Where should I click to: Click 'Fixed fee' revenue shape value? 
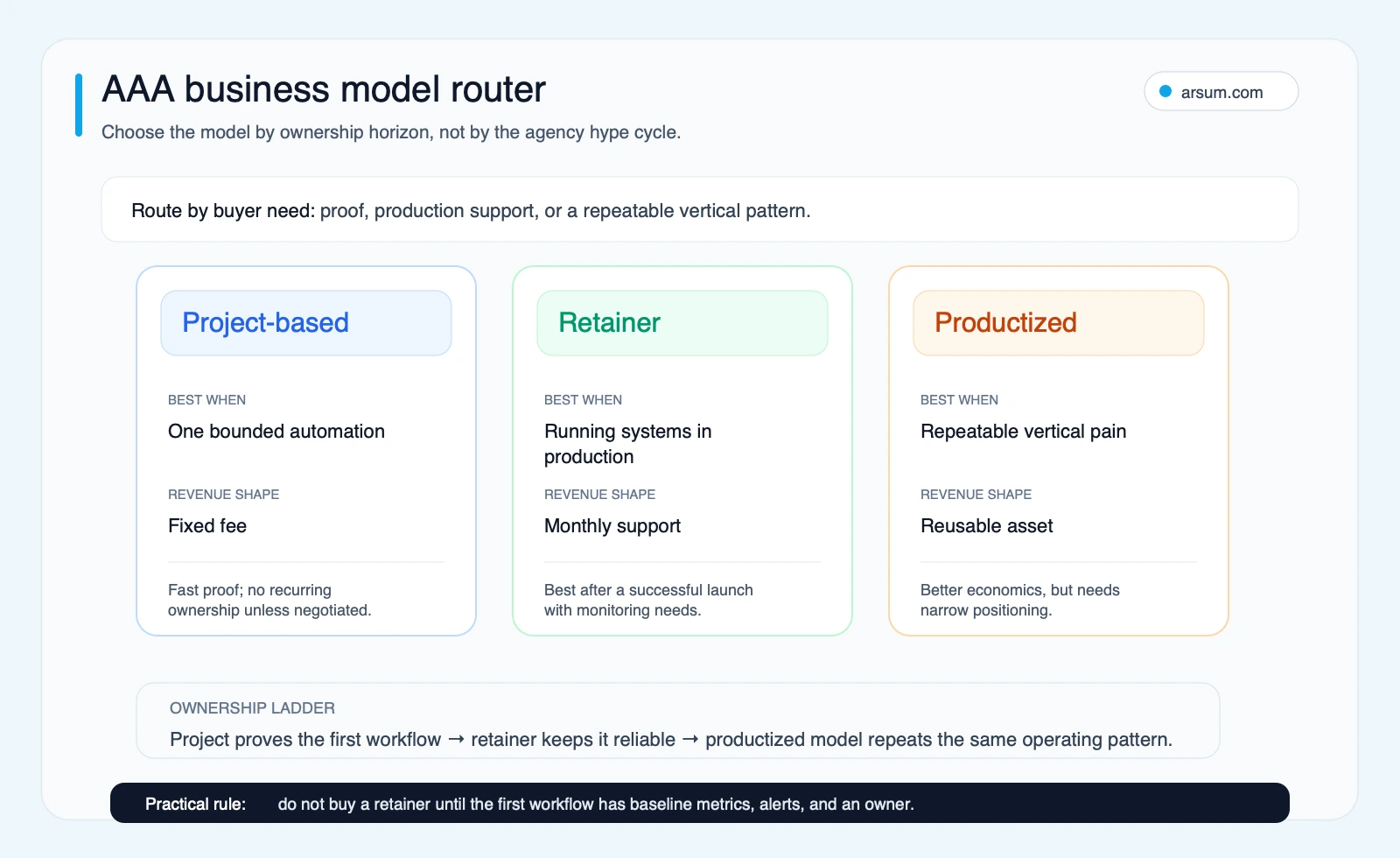207,526
